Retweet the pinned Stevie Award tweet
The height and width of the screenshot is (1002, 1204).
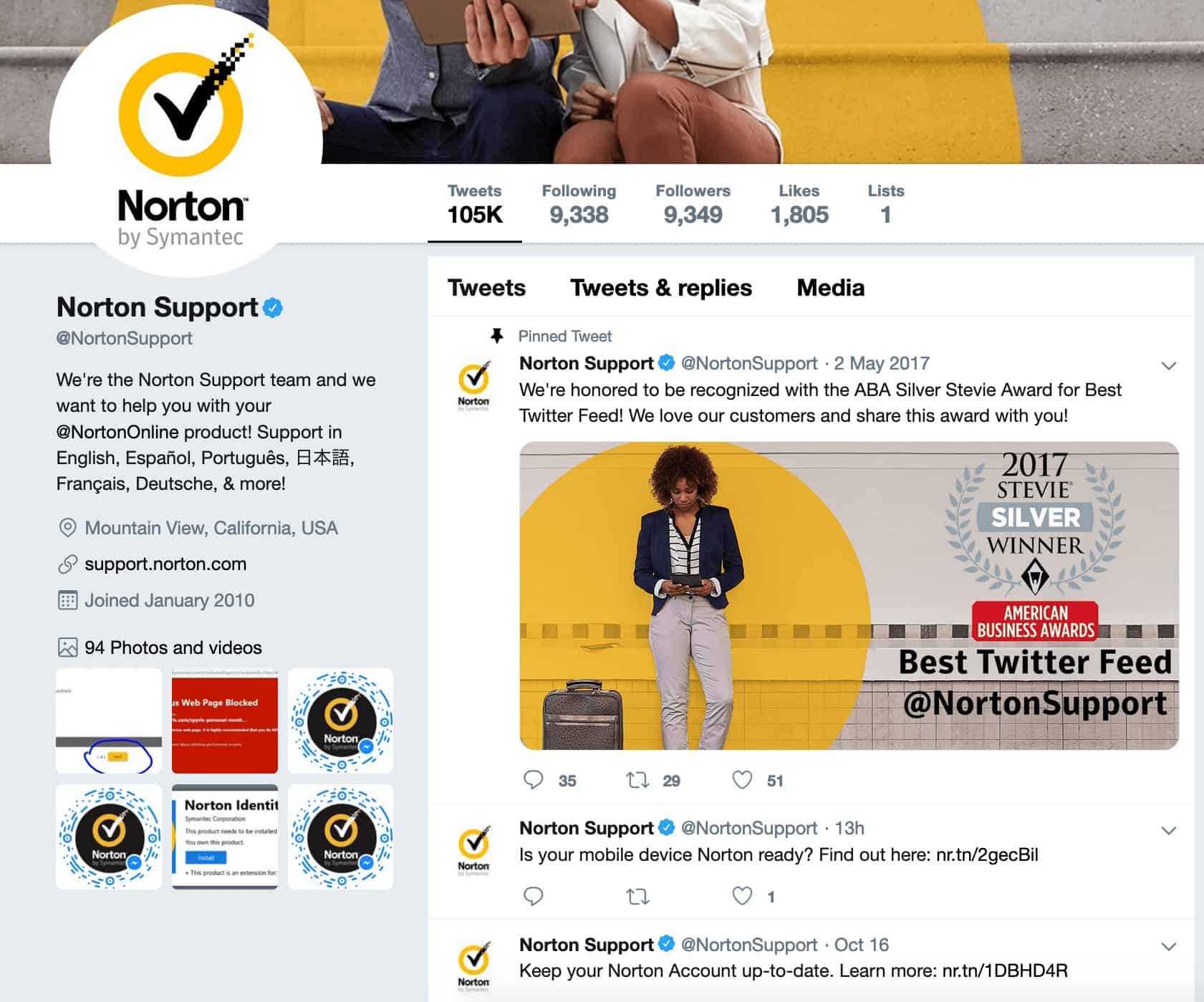[x=637, y=780]
